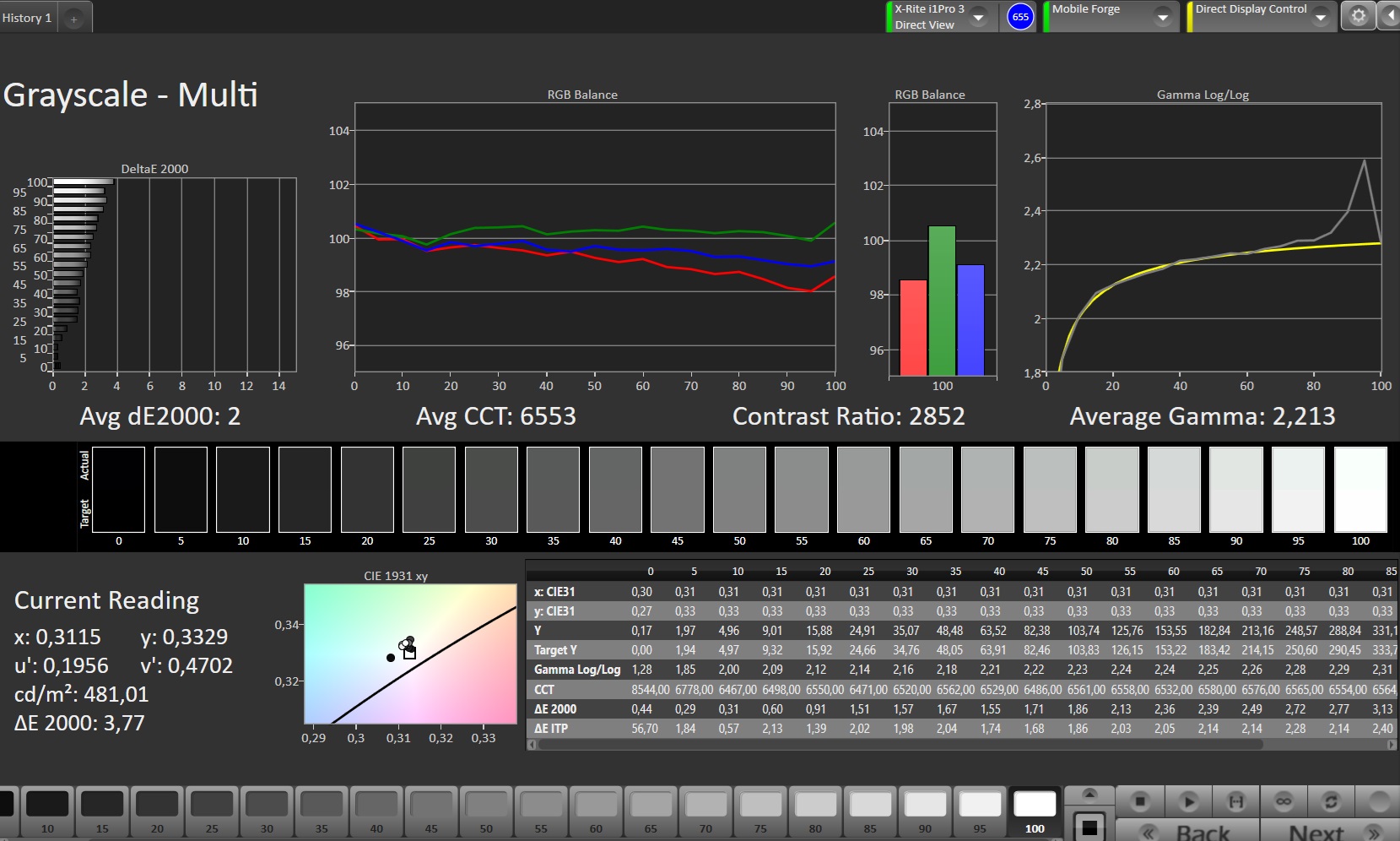Open the X-Rite i1Pro 3 meter dropdown

(979, 17)
